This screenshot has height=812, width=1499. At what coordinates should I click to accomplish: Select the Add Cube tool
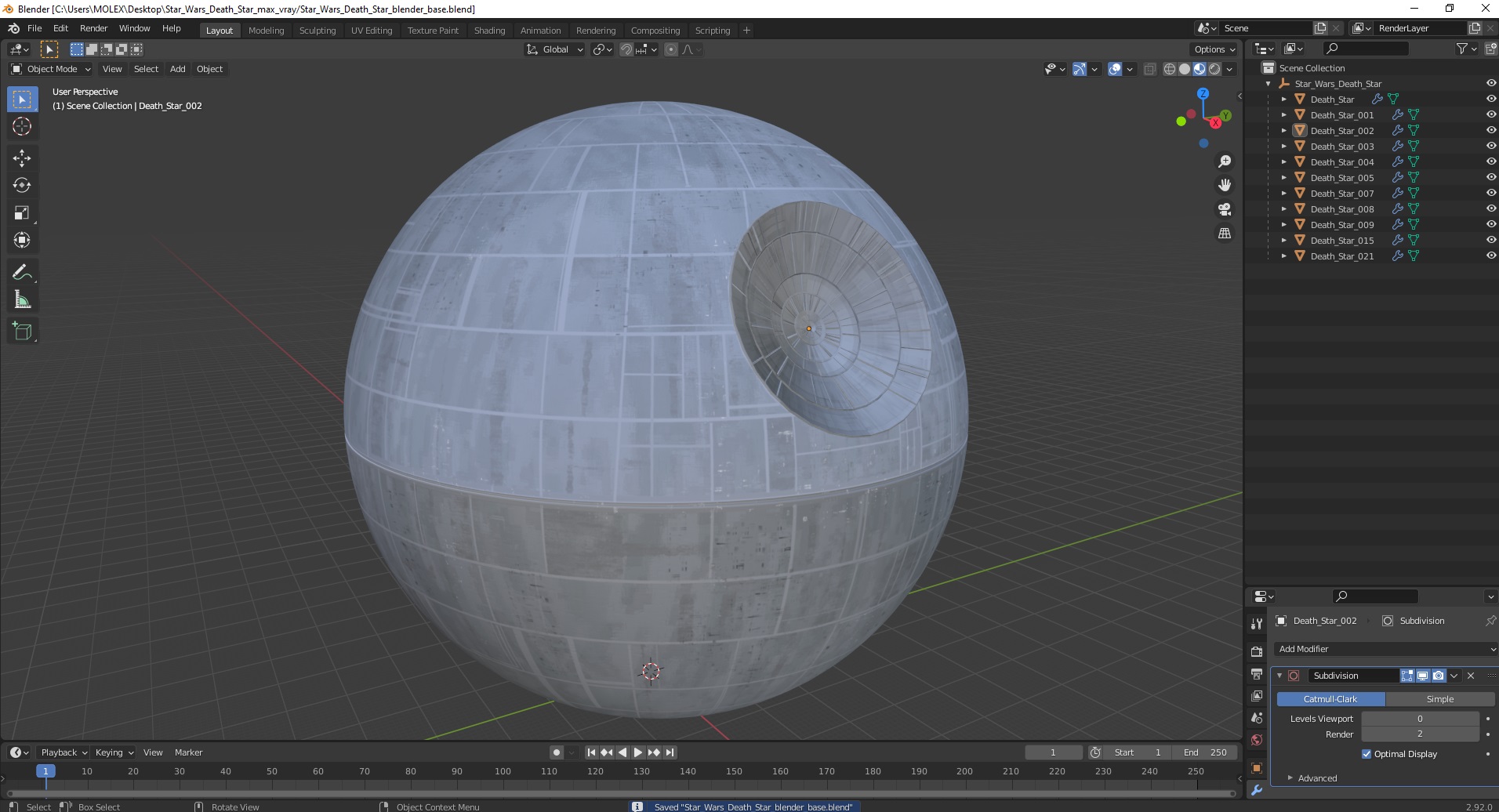point(22,332)
